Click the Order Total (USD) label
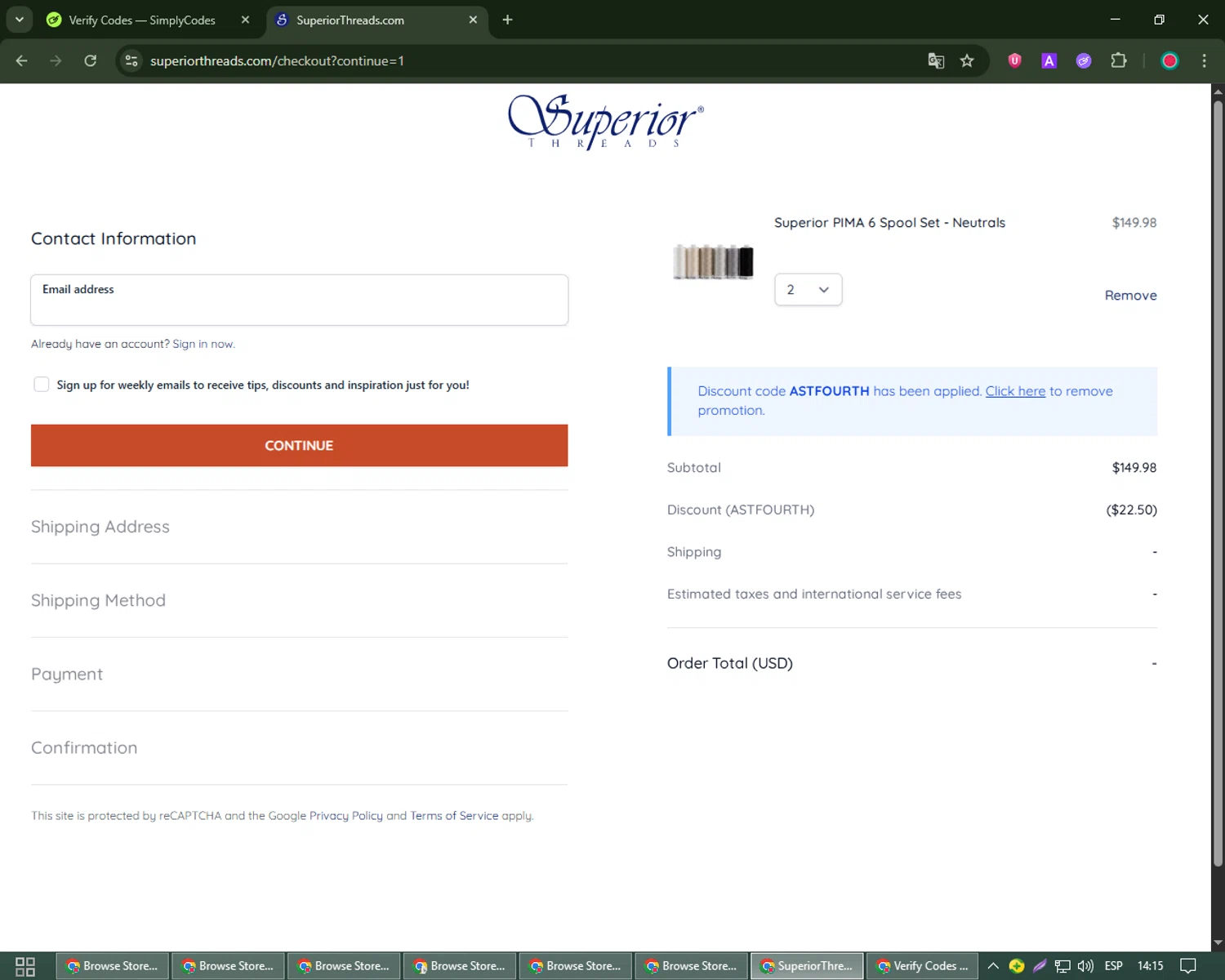 point(730,663)
